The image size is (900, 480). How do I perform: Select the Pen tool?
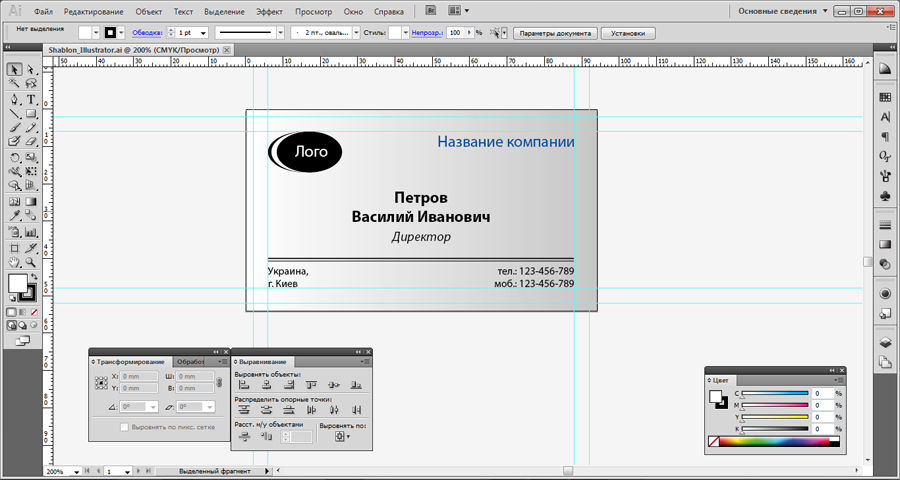[14, 99]
